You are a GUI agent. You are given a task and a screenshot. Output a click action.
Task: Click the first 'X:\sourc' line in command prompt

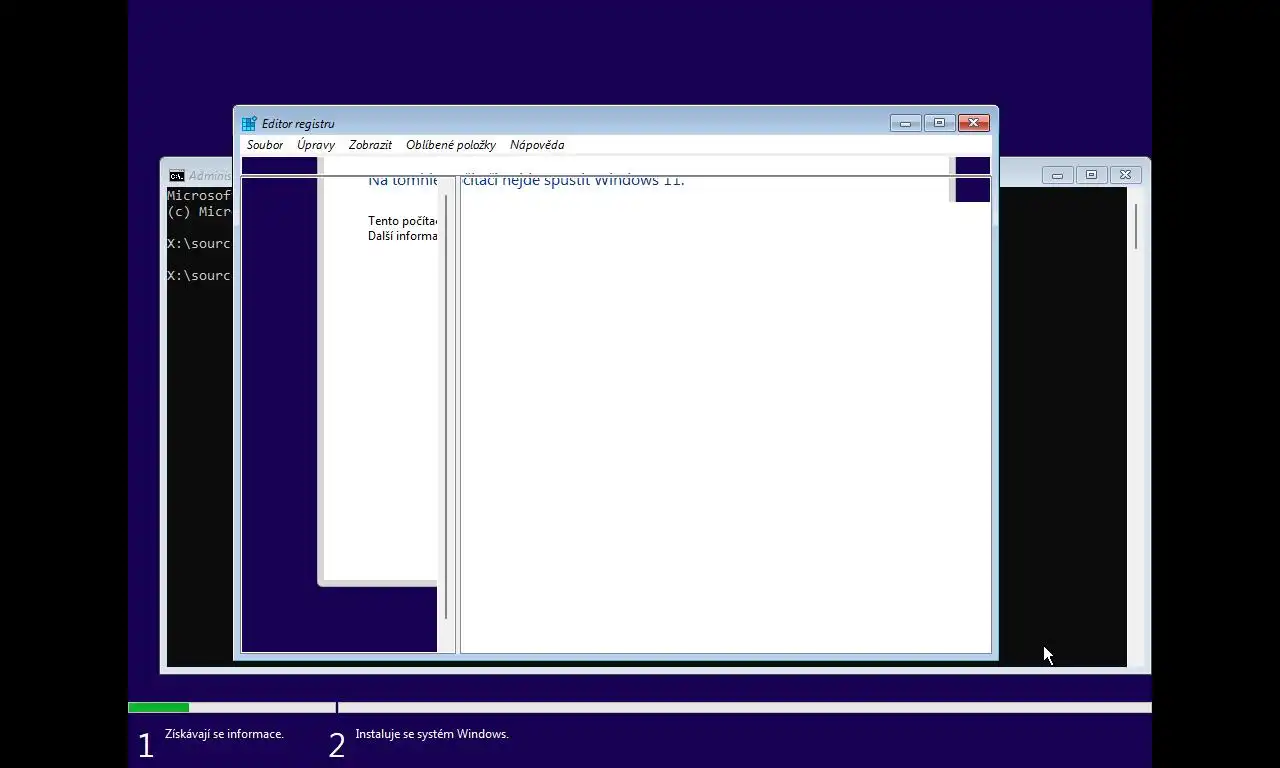(x=199, y=244)
